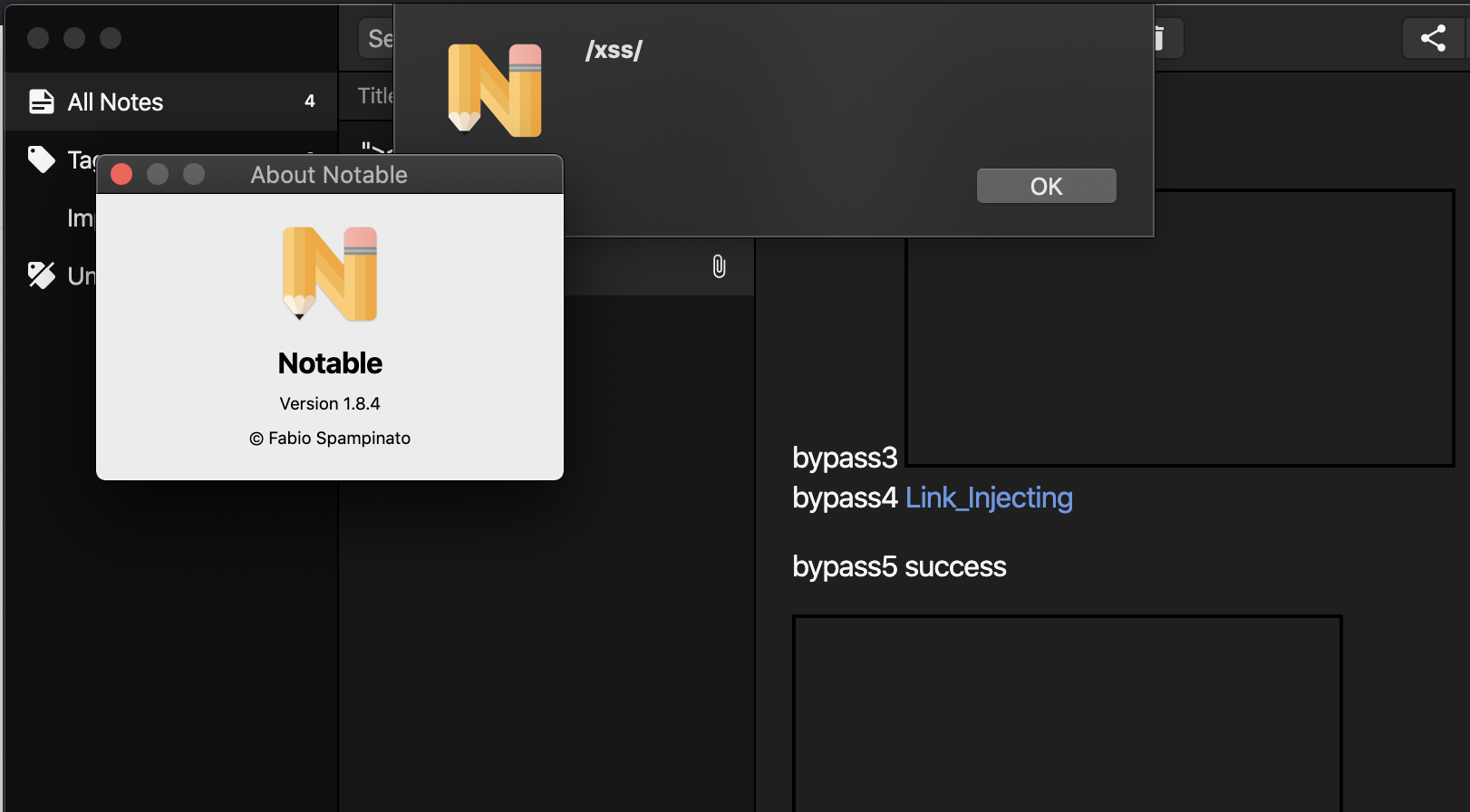Click the paperclip attachment icon

[719, 266]
